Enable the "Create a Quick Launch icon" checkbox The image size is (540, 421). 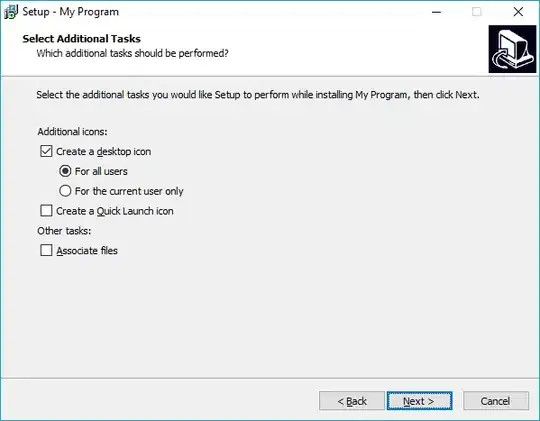(46, 210)
